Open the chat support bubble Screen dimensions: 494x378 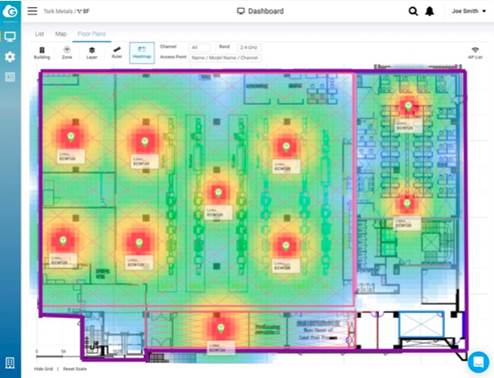tap(478, 362)
